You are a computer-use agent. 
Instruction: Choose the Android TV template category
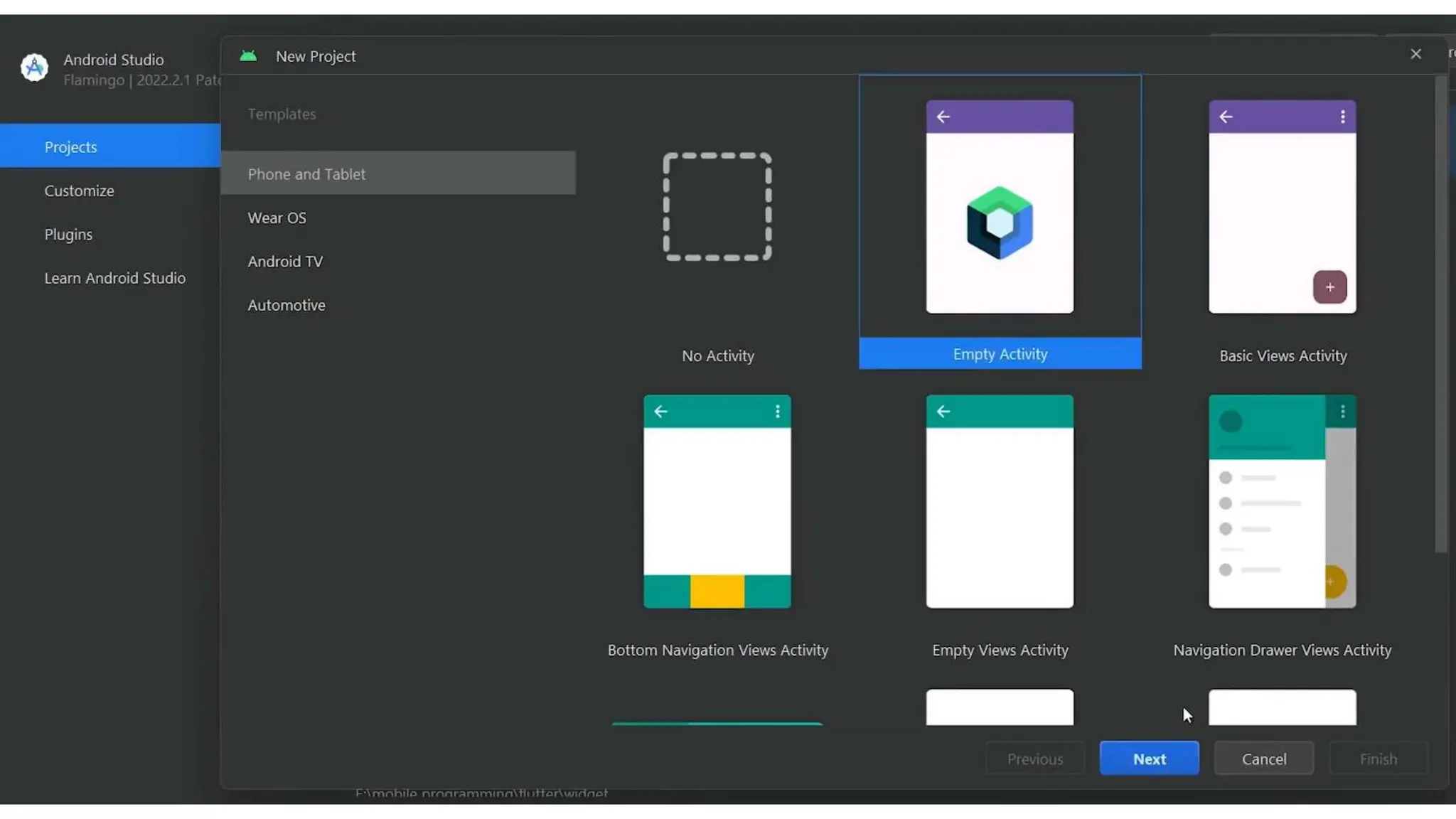(x=285, y=261)
